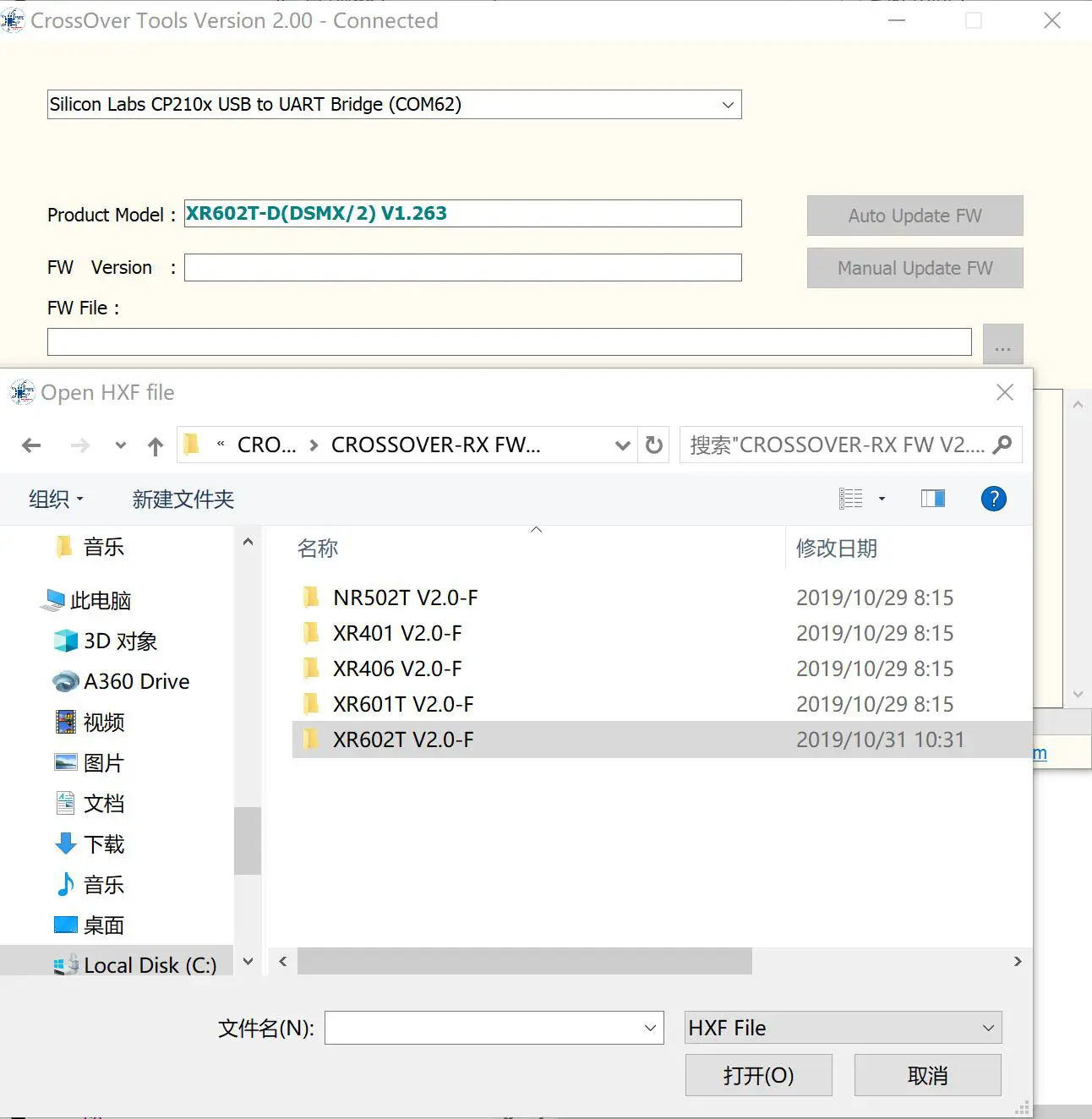Click the XR401 folder icon
The width and height of the screenshot is (1092, 1119).
point(311,633)
